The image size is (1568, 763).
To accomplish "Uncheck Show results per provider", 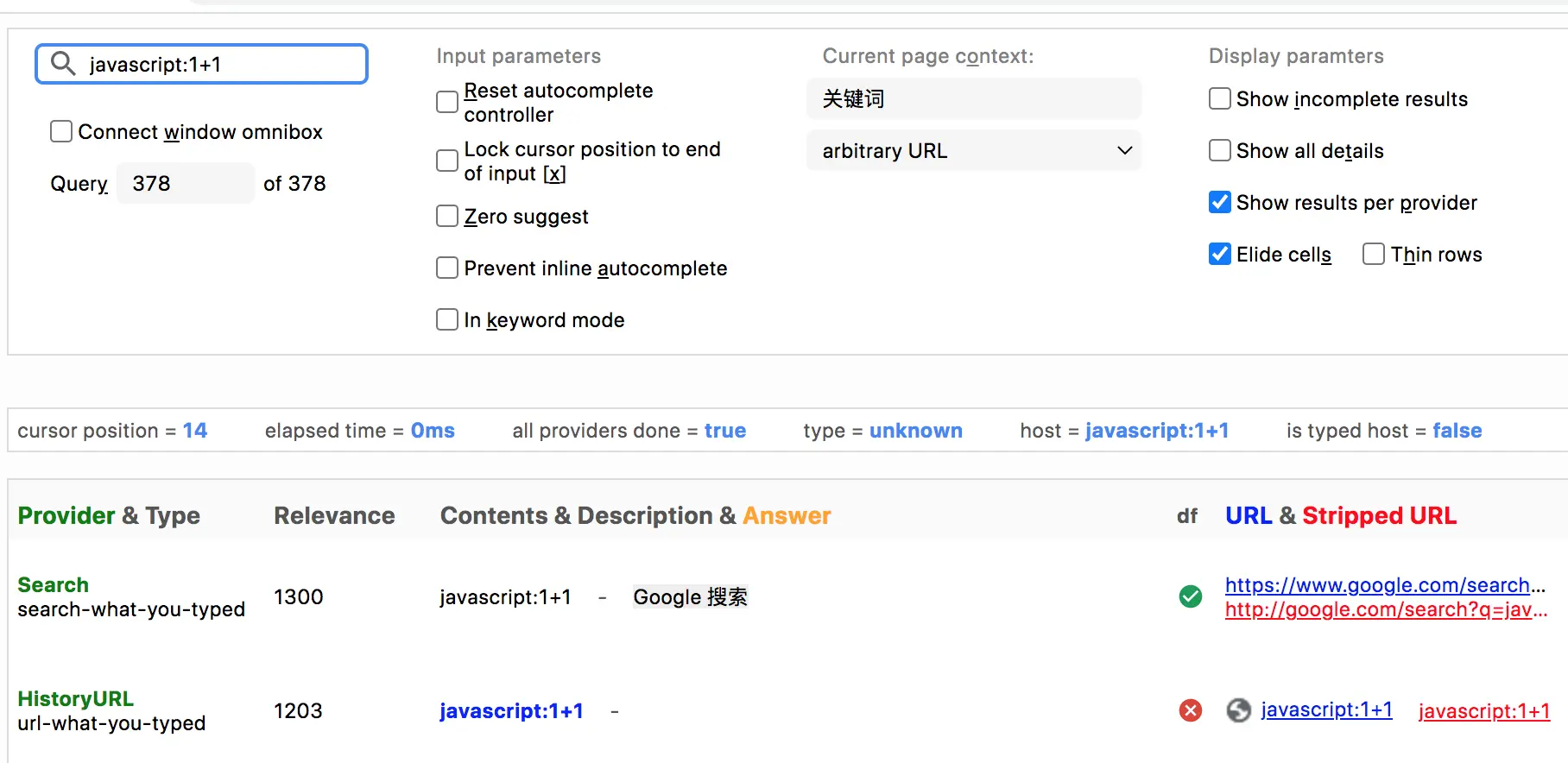I will pos(1220,202).
